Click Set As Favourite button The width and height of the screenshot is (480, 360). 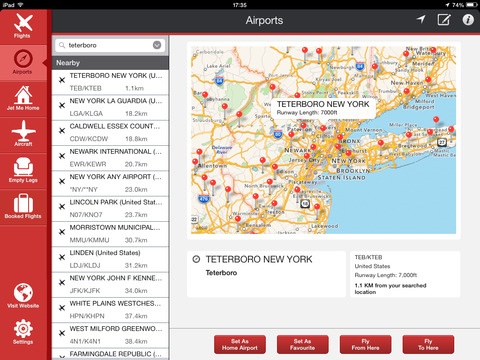[x=302, y=345]
